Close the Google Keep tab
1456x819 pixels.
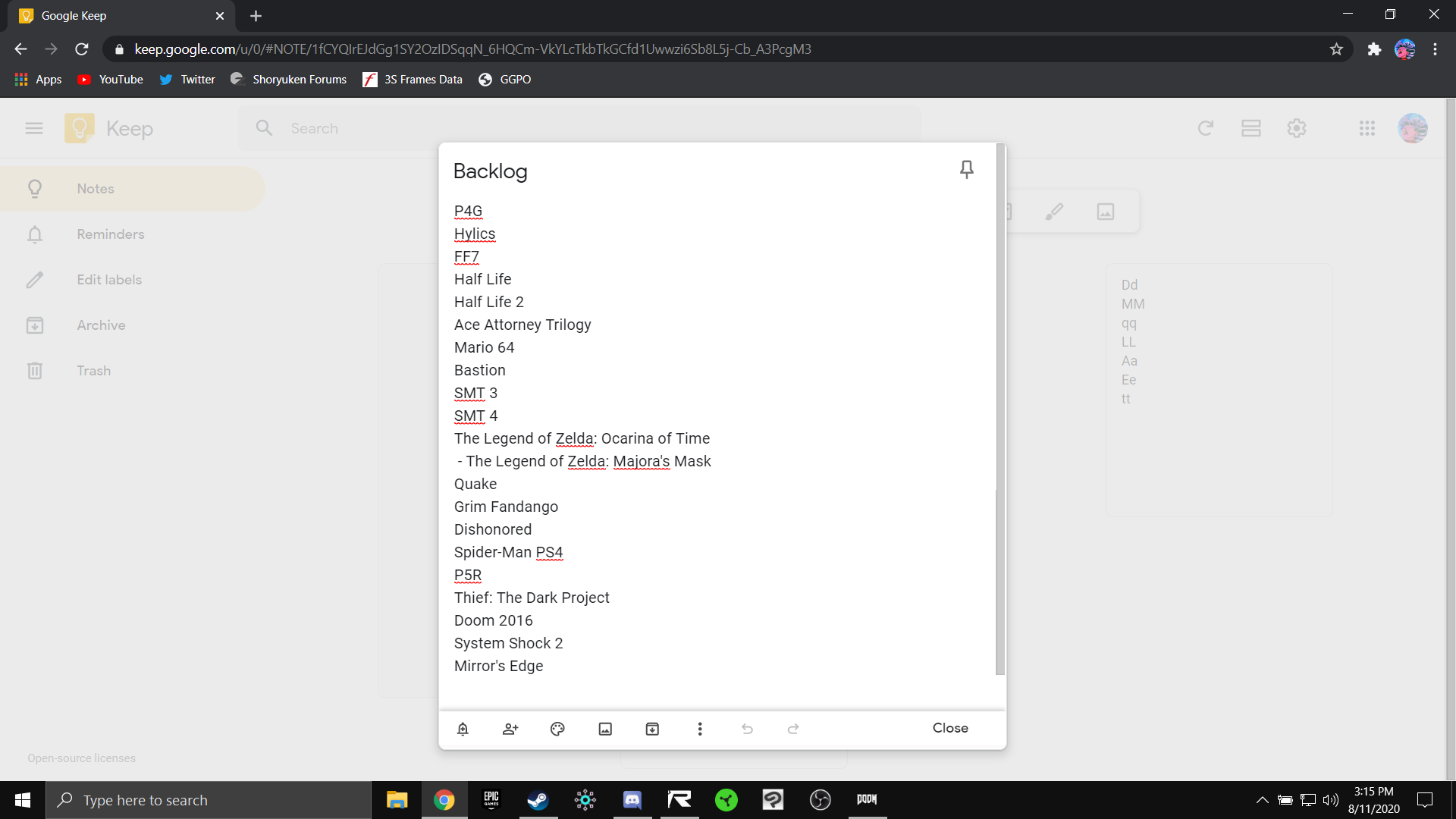pos(220,16)
